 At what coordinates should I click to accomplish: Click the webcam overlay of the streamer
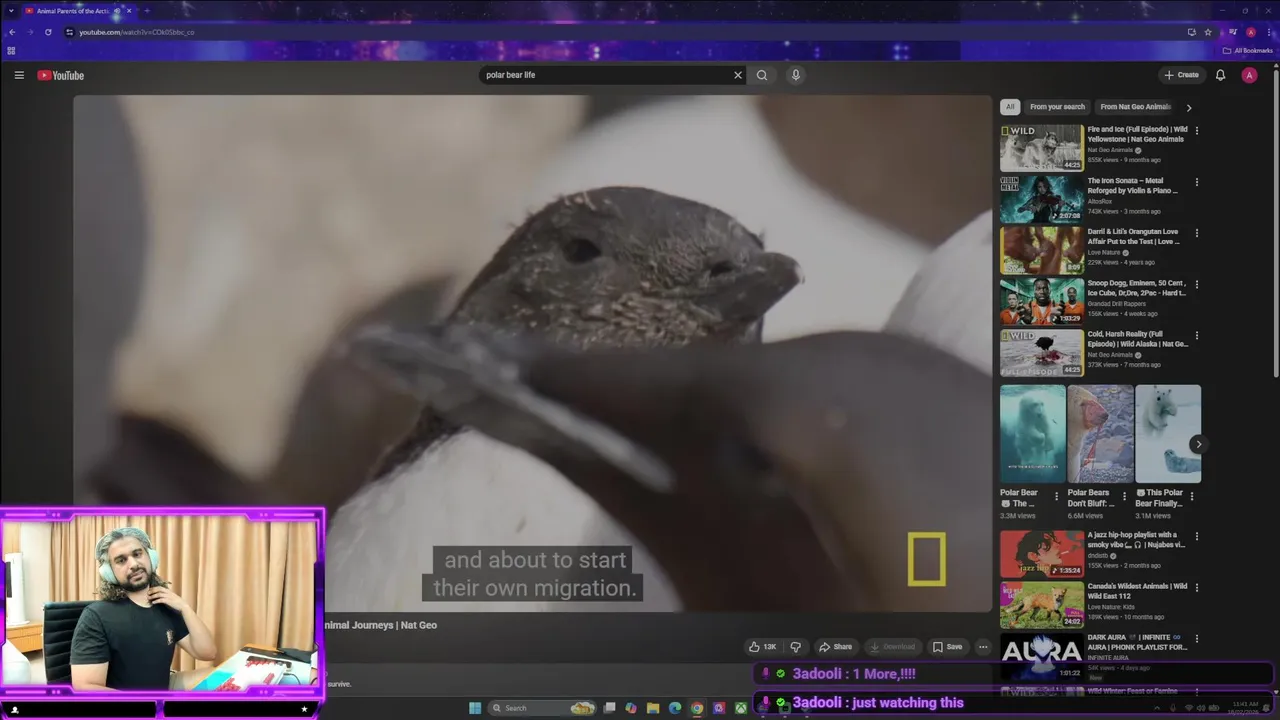click(x=162, y=603)
